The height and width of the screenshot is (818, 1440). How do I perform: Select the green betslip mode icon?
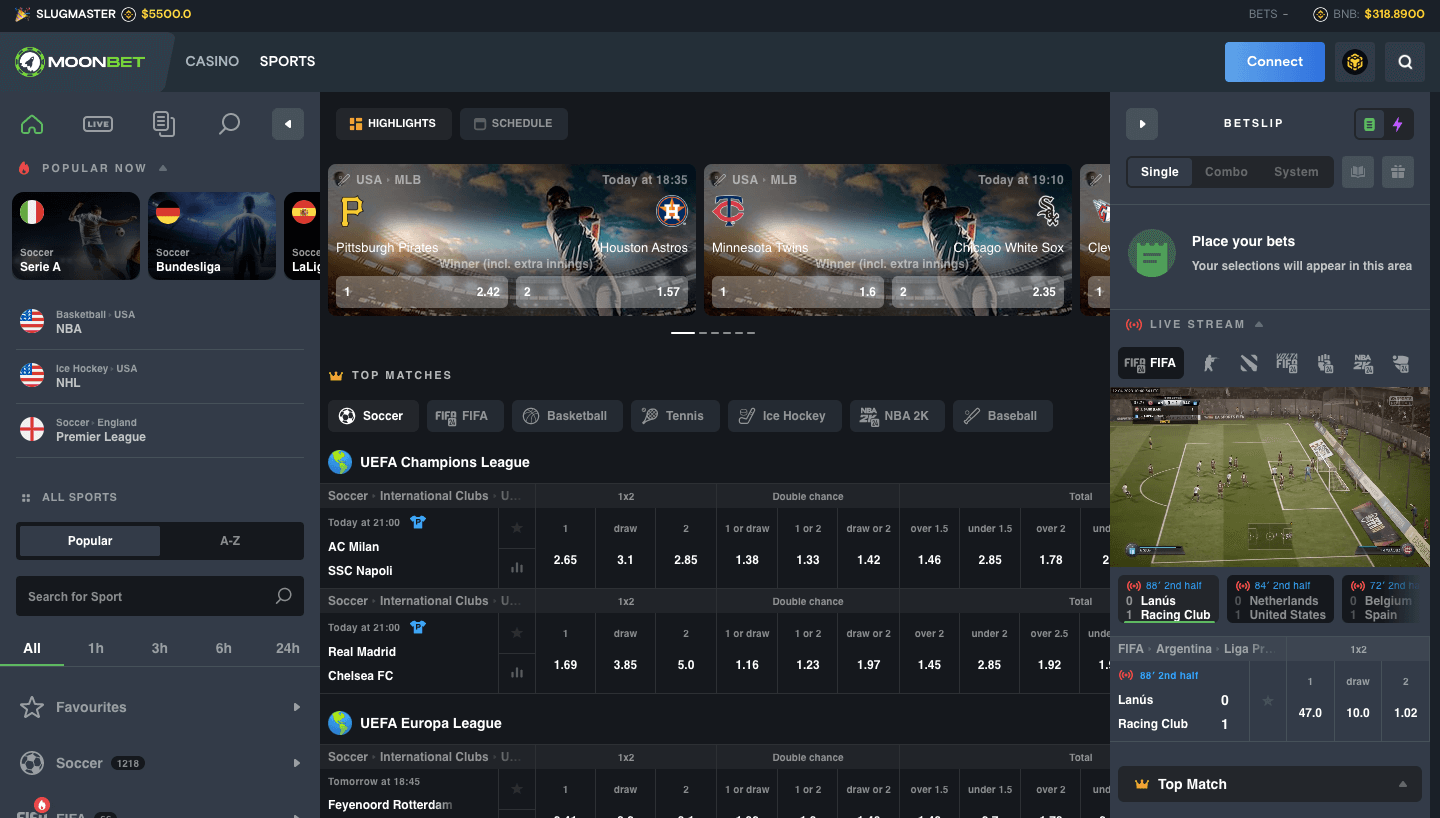point(1370,124)
